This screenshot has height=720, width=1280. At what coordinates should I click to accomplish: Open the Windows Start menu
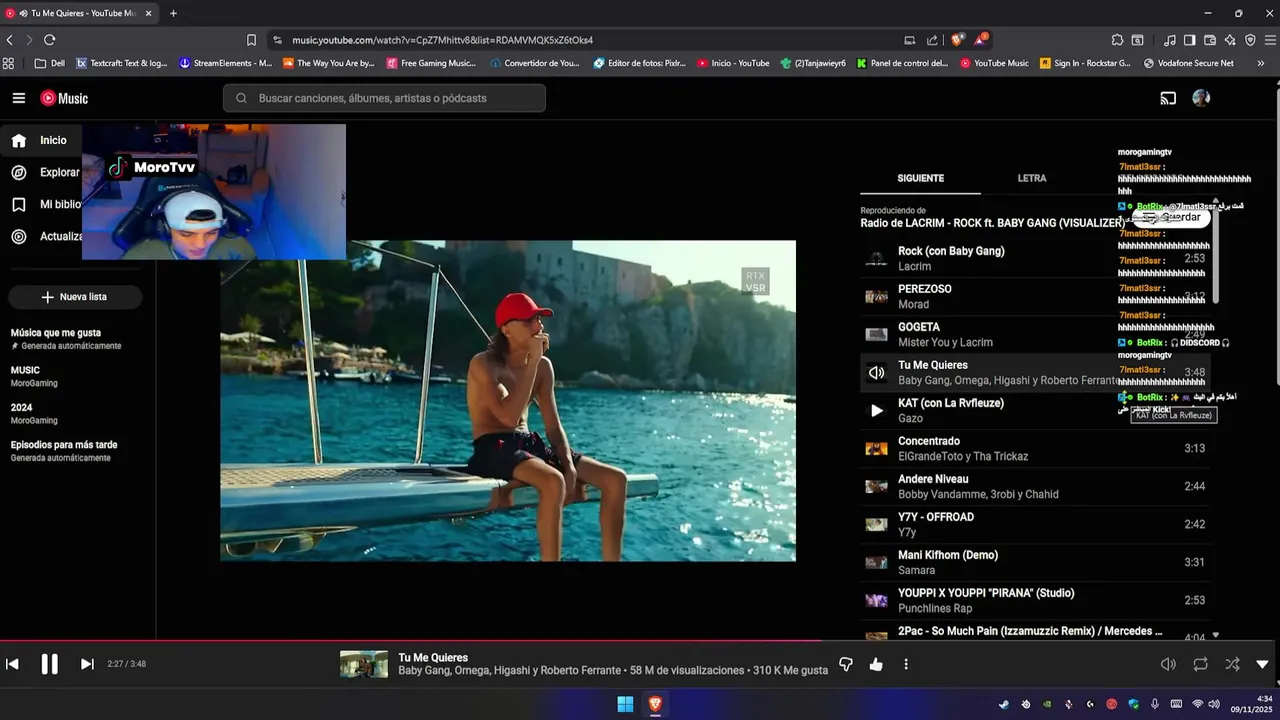(625, 704)
